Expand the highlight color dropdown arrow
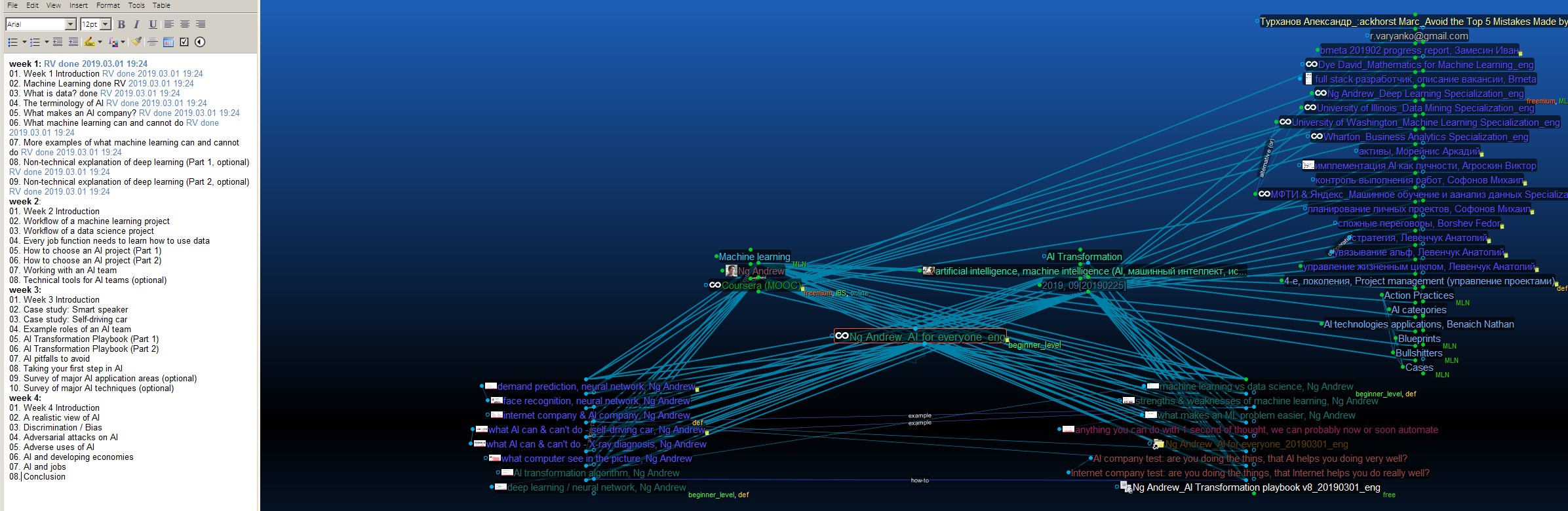This screenshot has height=511, width=1568. pyautogui.click(x=100, y=42)
